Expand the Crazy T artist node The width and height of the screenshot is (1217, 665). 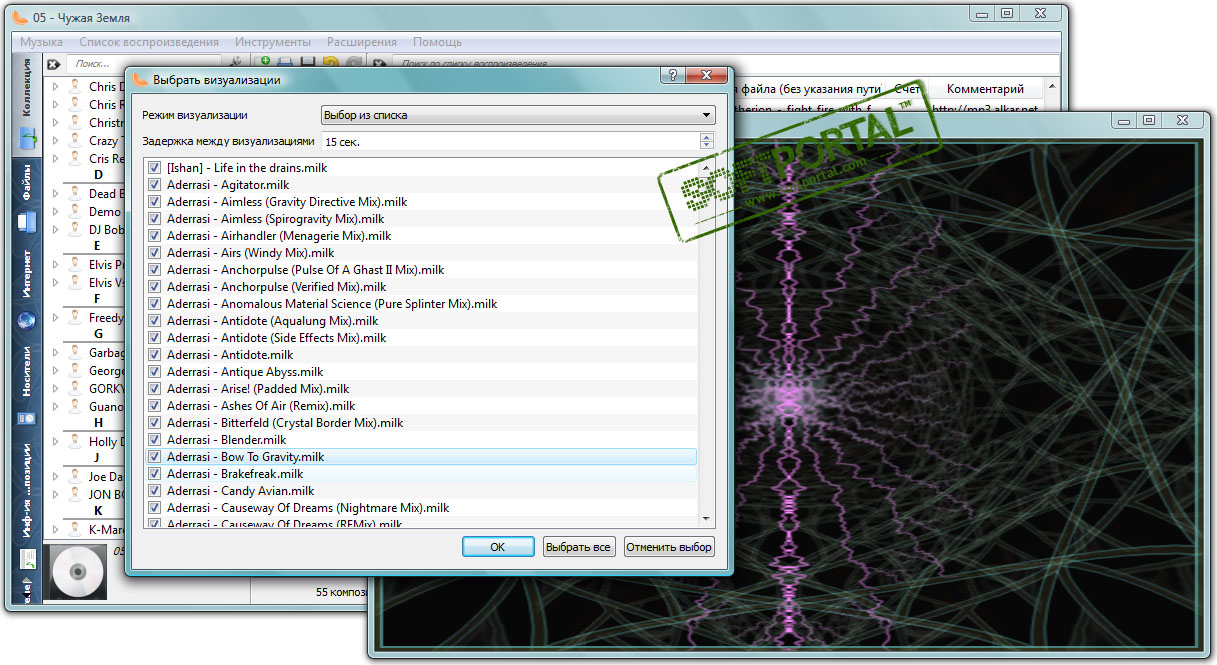pos(56,141)
